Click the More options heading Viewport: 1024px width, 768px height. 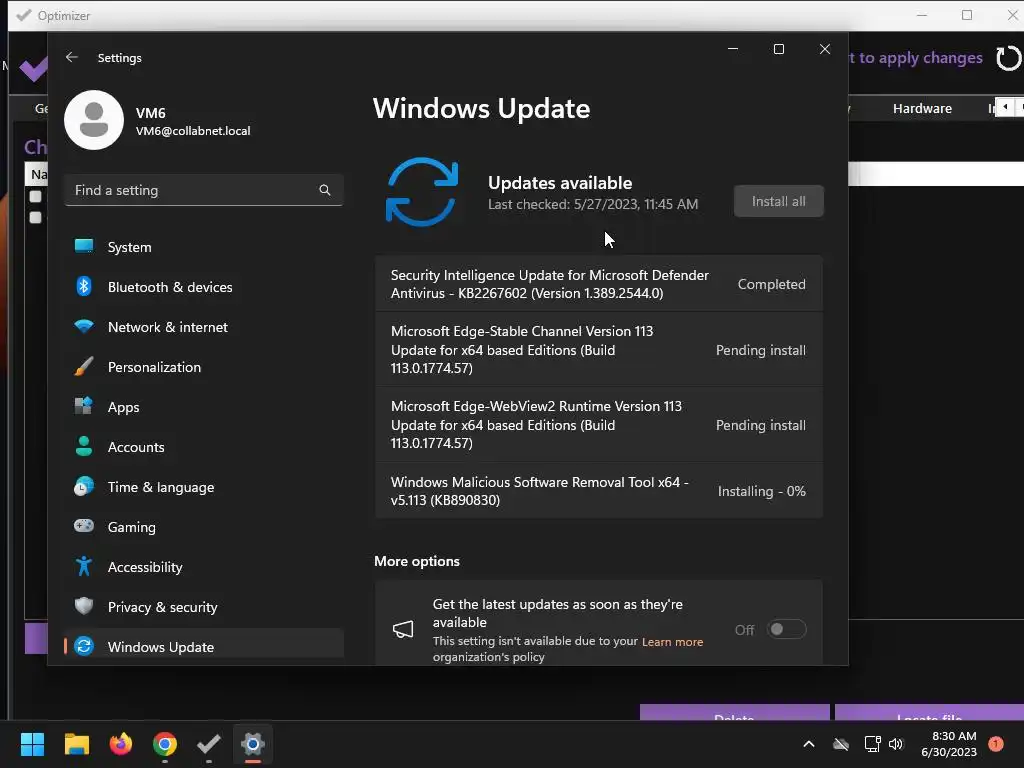(x=417, y=561)
